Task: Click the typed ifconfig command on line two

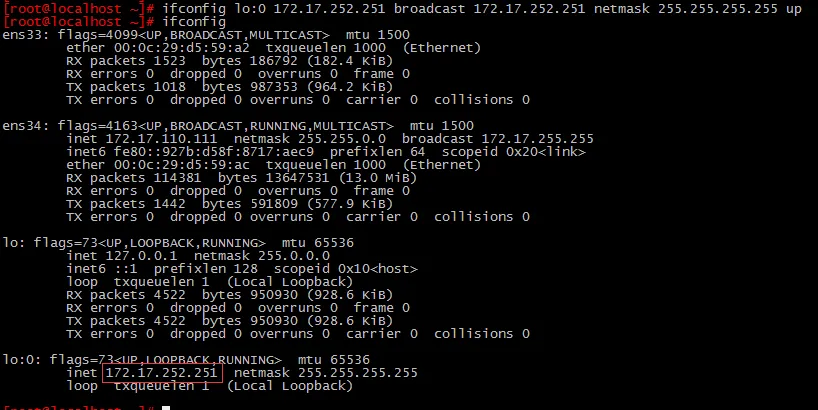Action: (190, 22)
